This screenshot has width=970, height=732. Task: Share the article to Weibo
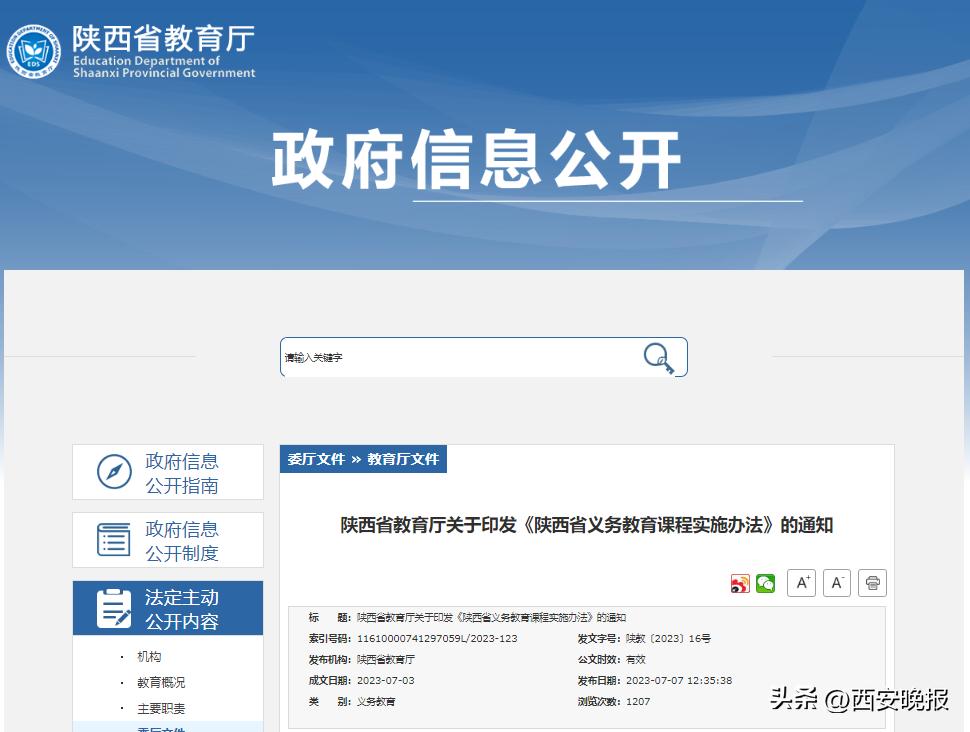pyautogui.click(x=740, y=582)
